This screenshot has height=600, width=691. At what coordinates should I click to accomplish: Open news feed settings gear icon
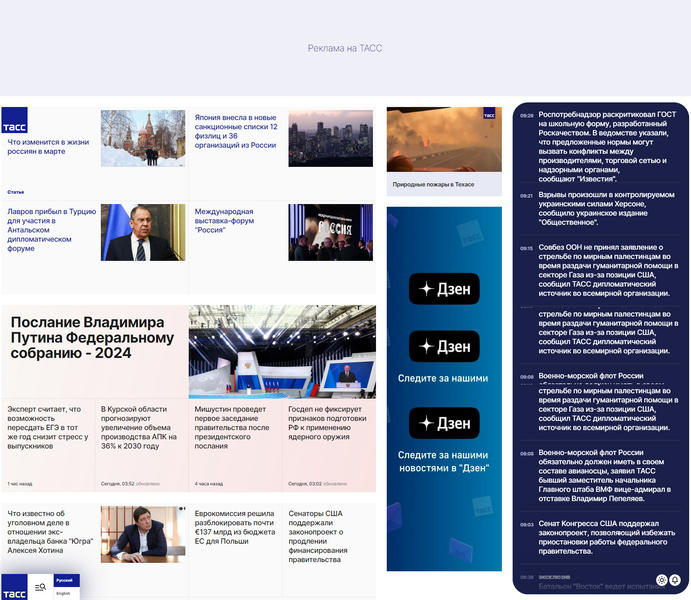661,580
